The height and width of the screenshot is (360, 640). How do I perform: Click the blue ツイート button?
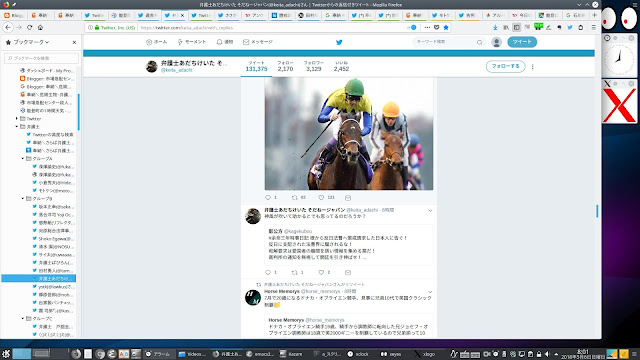pyautogui.click(x=522, y=42)
